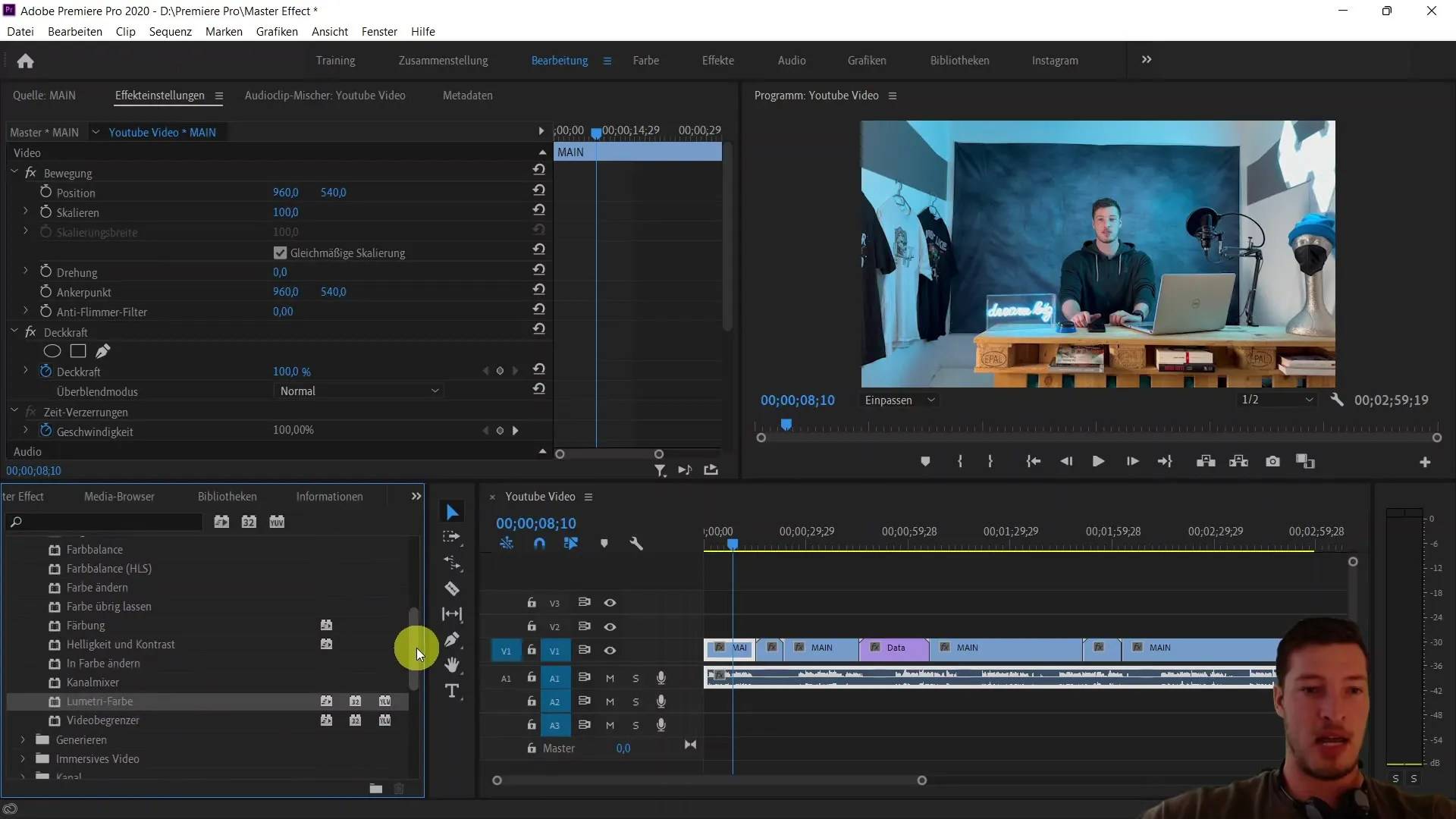This screenshot has width=1456, height=819.
Task: Switch to Farbe workspace
Action: pyautogui.click(x=646, y=61)
